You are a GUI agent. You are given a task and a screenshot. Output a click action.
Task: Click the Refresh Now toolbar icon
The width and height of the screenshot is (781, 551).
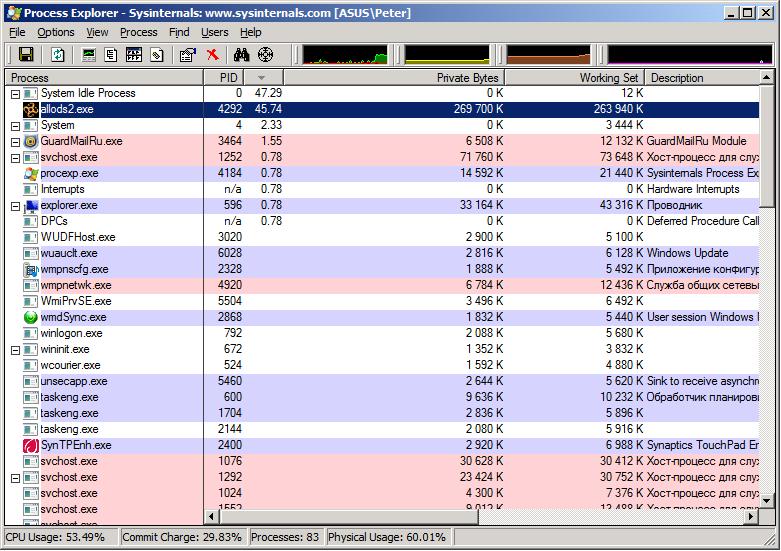point(57,54)
